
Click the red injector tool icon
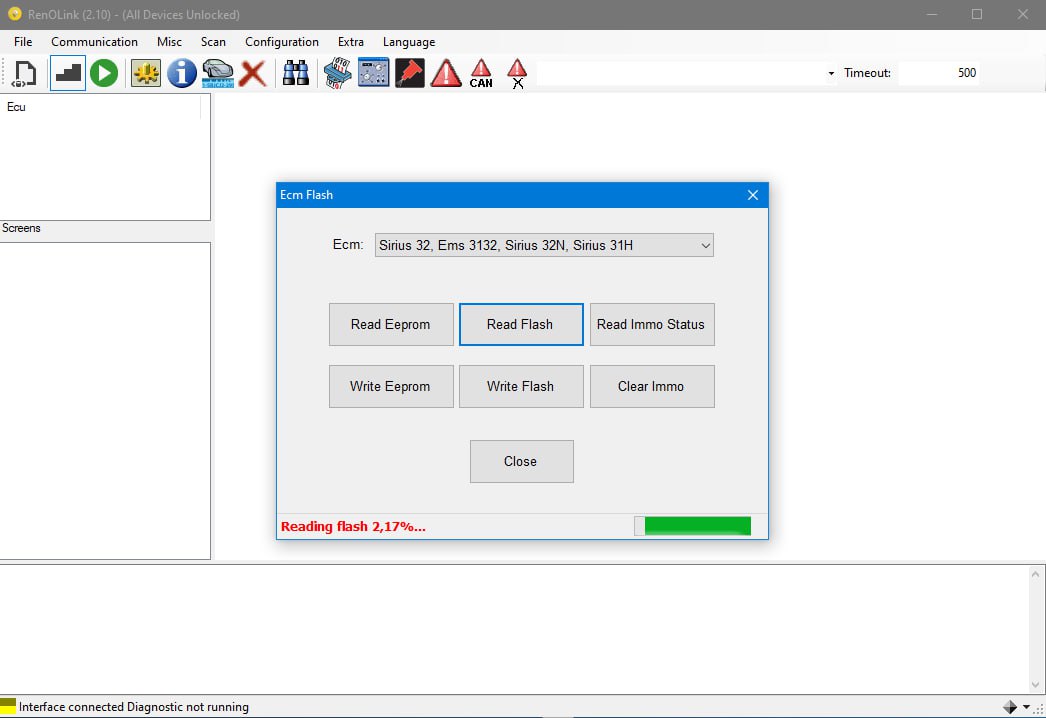[410, 73]
